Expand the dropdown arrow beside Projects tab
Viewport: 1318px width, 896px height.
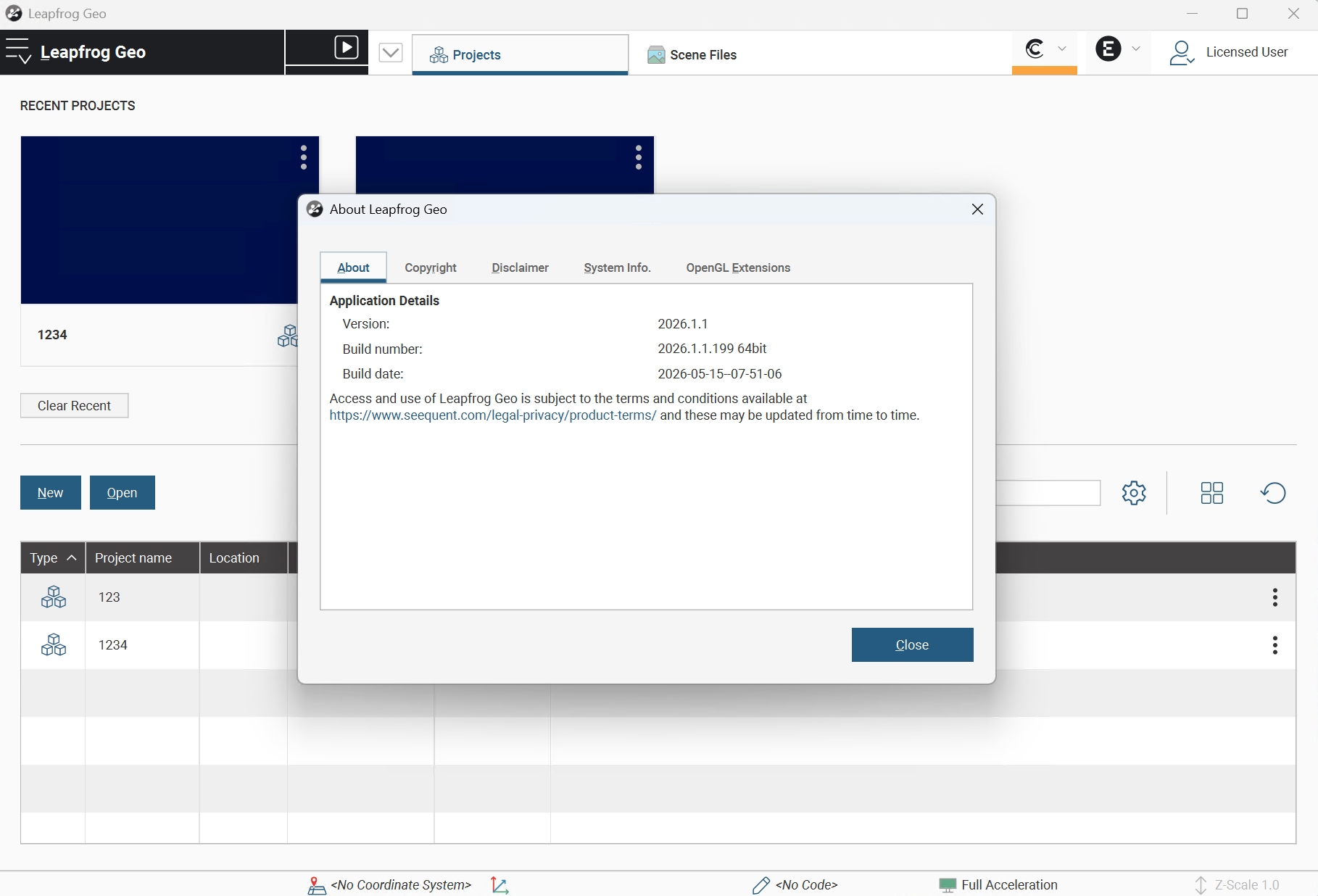coord(391,52)
